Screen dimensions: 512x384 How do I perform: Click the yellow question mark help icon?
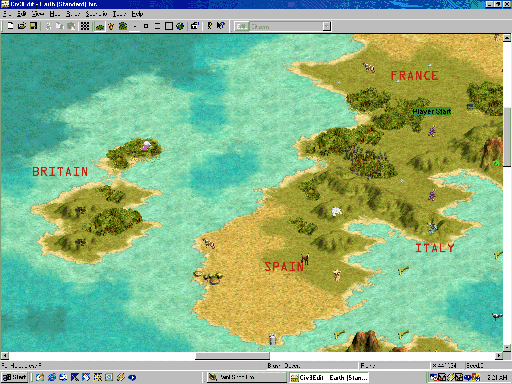point(209,26)
